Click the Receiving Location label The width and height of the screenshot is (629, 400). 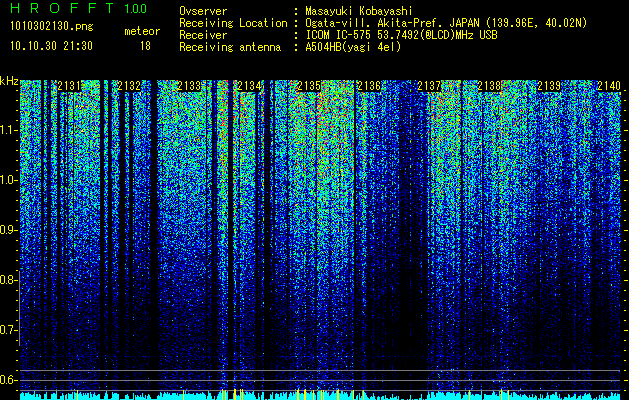233,23
